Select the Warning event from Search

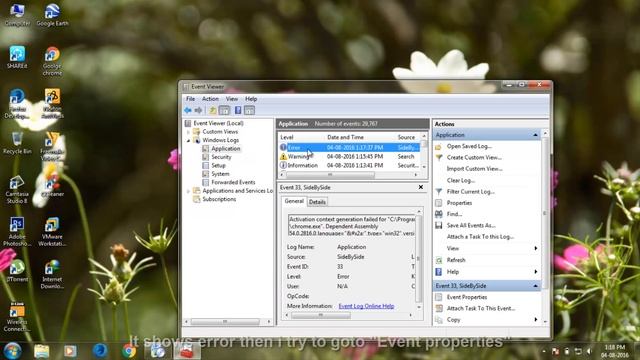[349, 156]
